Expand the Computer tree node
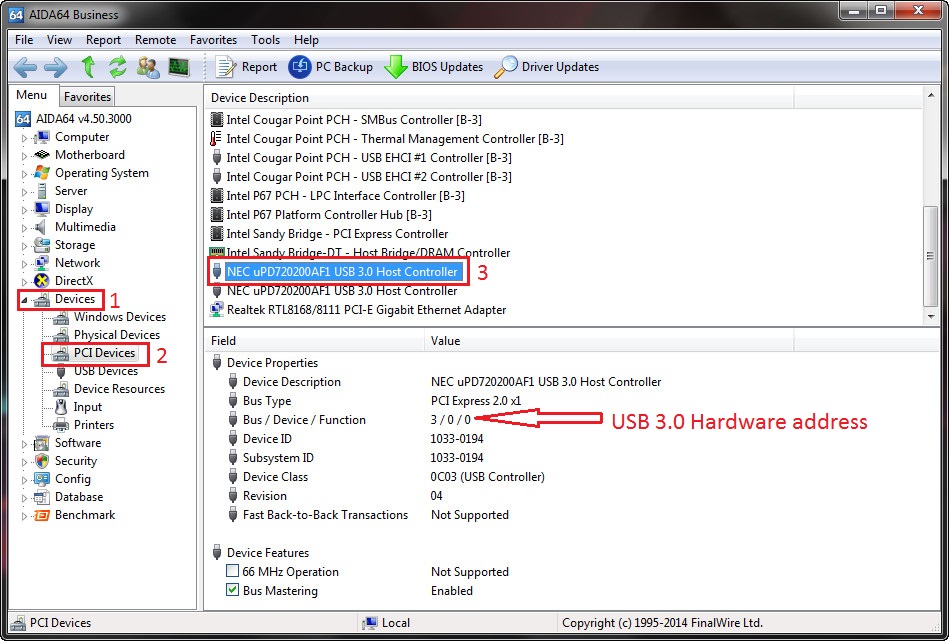The height and width of the screenshot is (641, 949). [24, 138]
